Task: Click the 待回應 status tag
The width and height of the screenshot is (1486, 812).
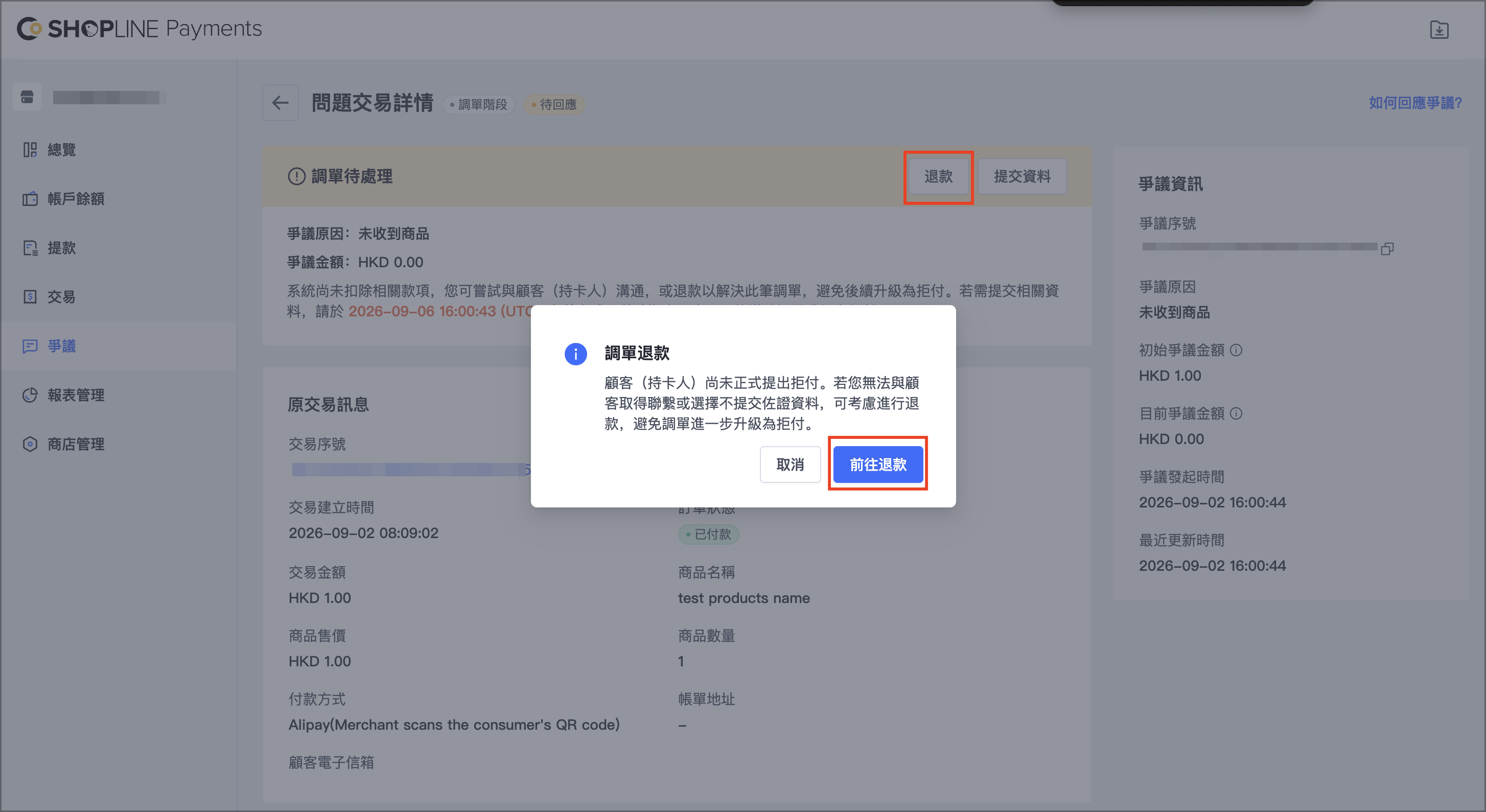Action: (554, 104)
